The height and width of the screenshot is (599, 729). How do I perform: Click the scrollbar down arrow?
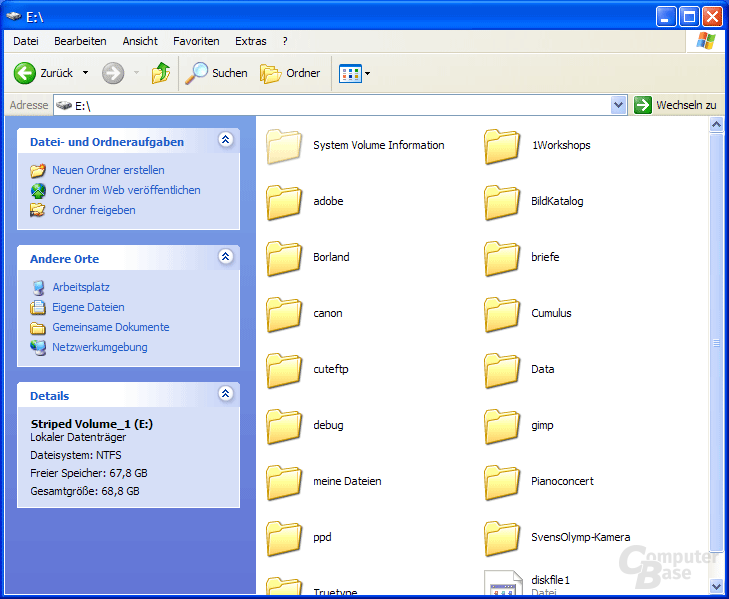click(x=716, y=586)
